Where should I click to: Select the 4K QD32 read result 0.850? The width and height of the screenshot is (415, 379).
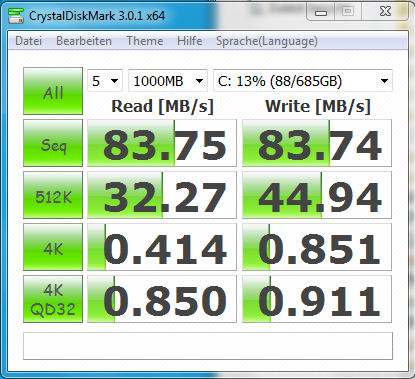pos(162,299)
